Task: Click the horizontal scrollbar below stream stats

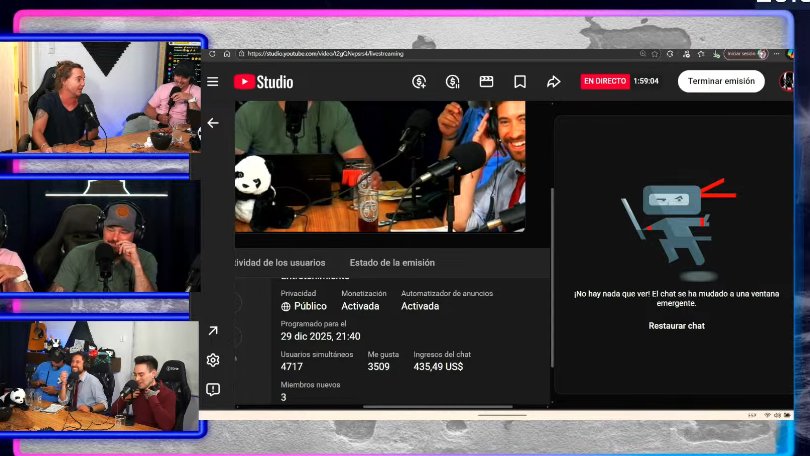Action: click(x=438, y=407)
